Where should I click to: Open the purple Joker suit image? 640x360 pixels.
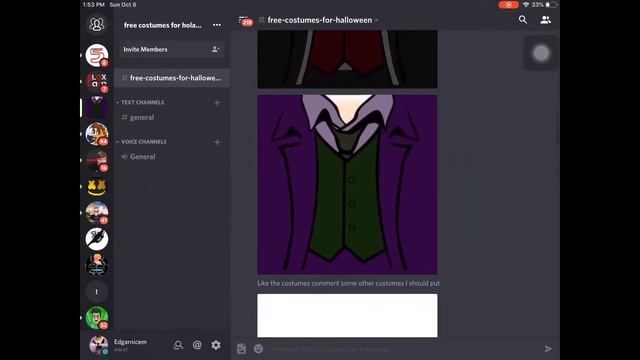pos(347,184)
